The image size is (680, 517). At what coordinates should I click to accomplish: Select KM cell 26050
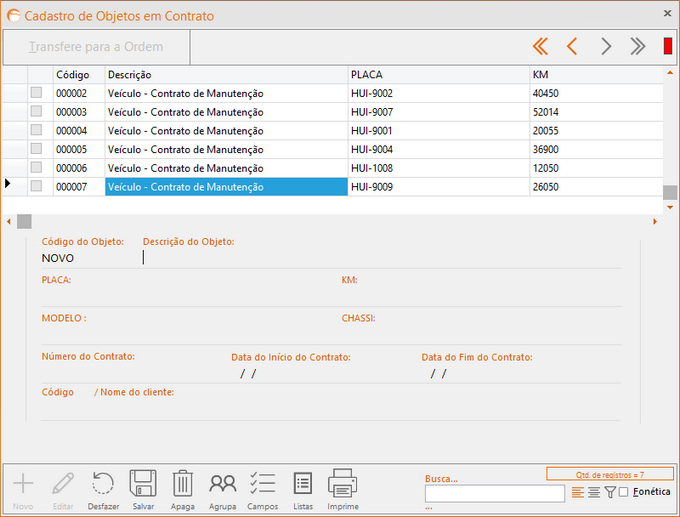tap(596, 187)
